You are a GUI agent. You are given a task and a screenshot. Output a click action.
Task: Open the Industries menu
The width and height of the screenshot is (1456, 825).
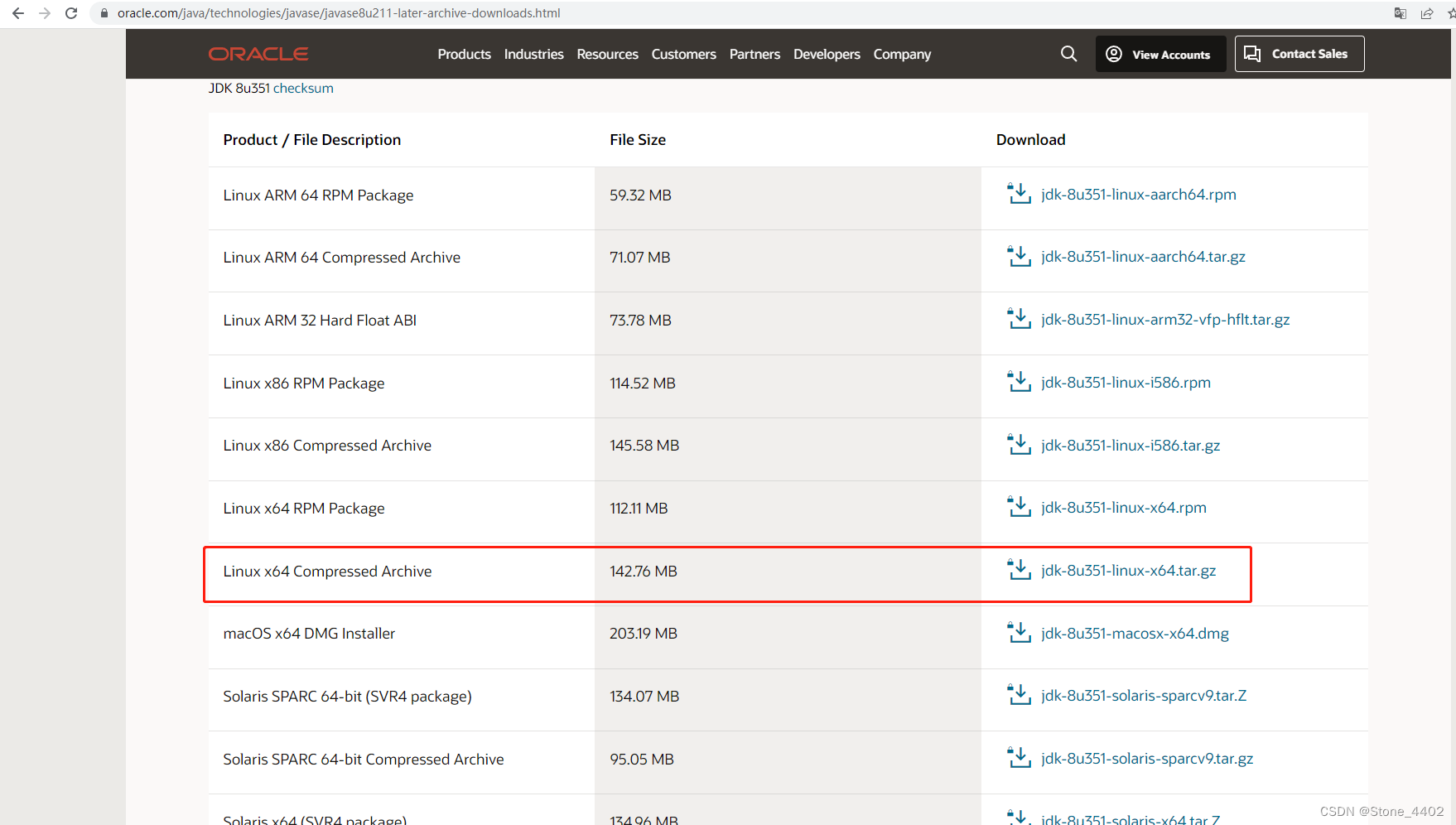[533, 54]
